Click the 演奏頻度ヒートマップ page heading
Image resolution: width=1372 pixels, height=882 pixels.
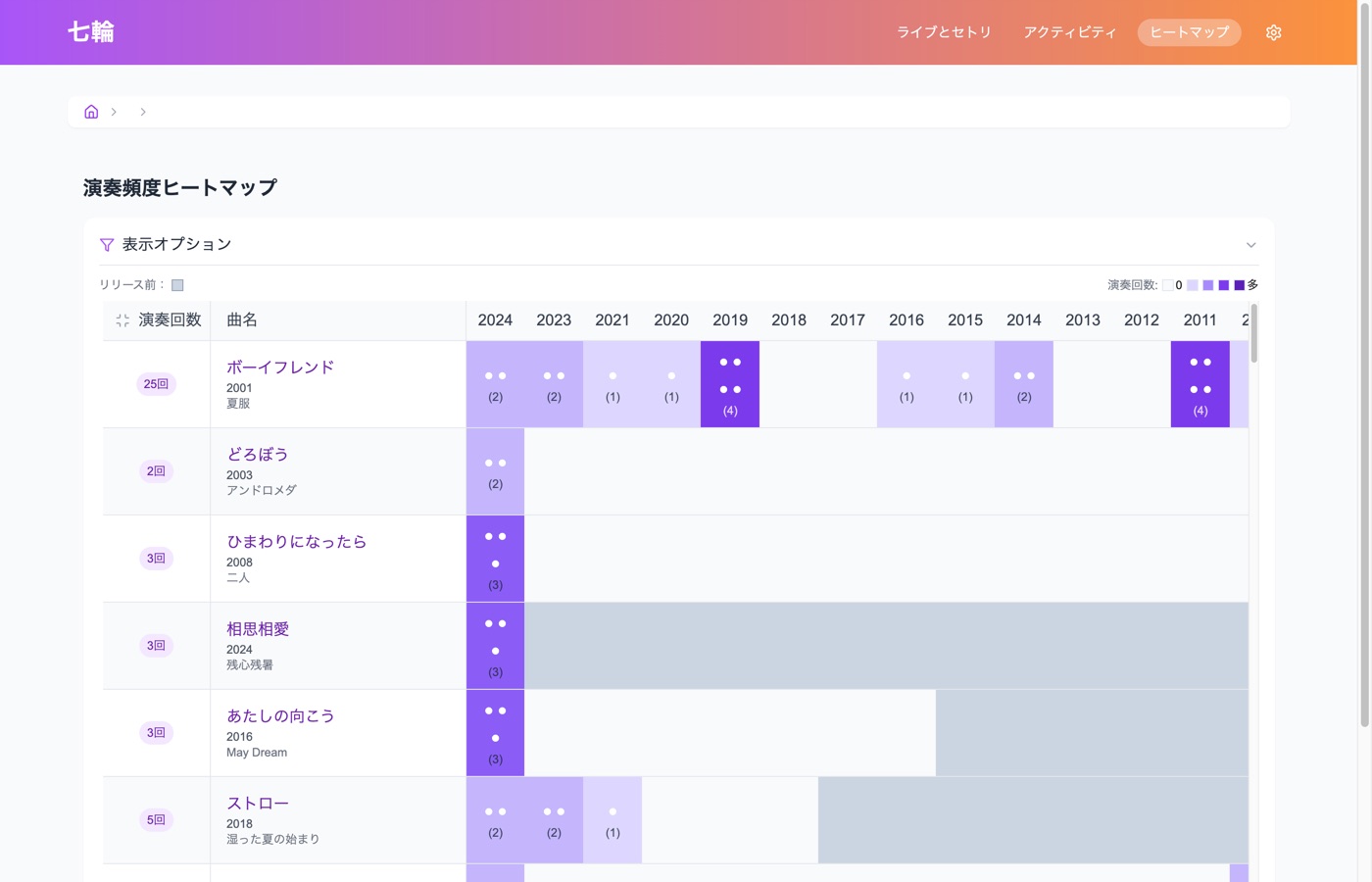pyautogui.click(x=180, y=188)
